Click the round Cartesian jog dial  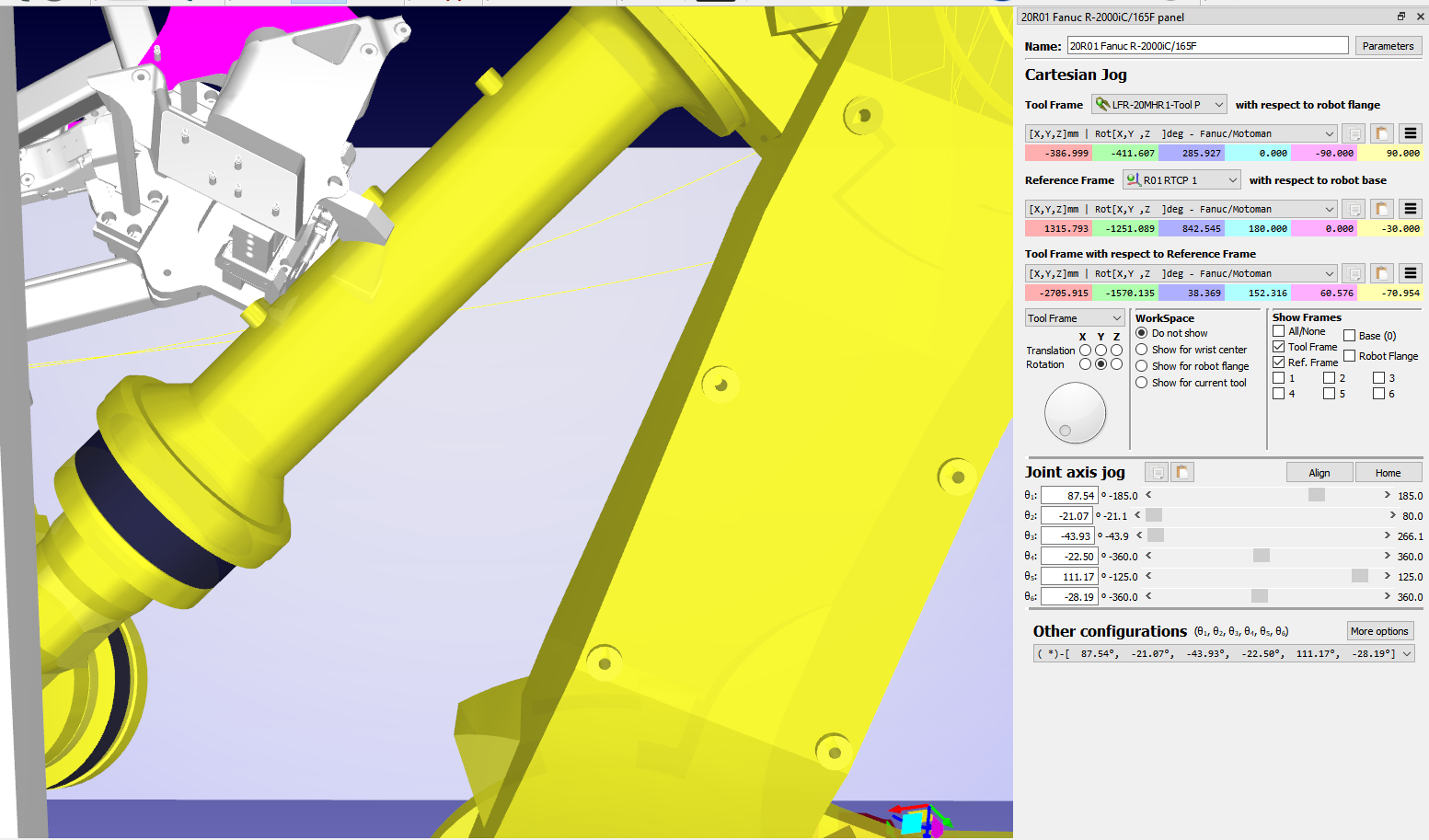(x=1075, y=413)
